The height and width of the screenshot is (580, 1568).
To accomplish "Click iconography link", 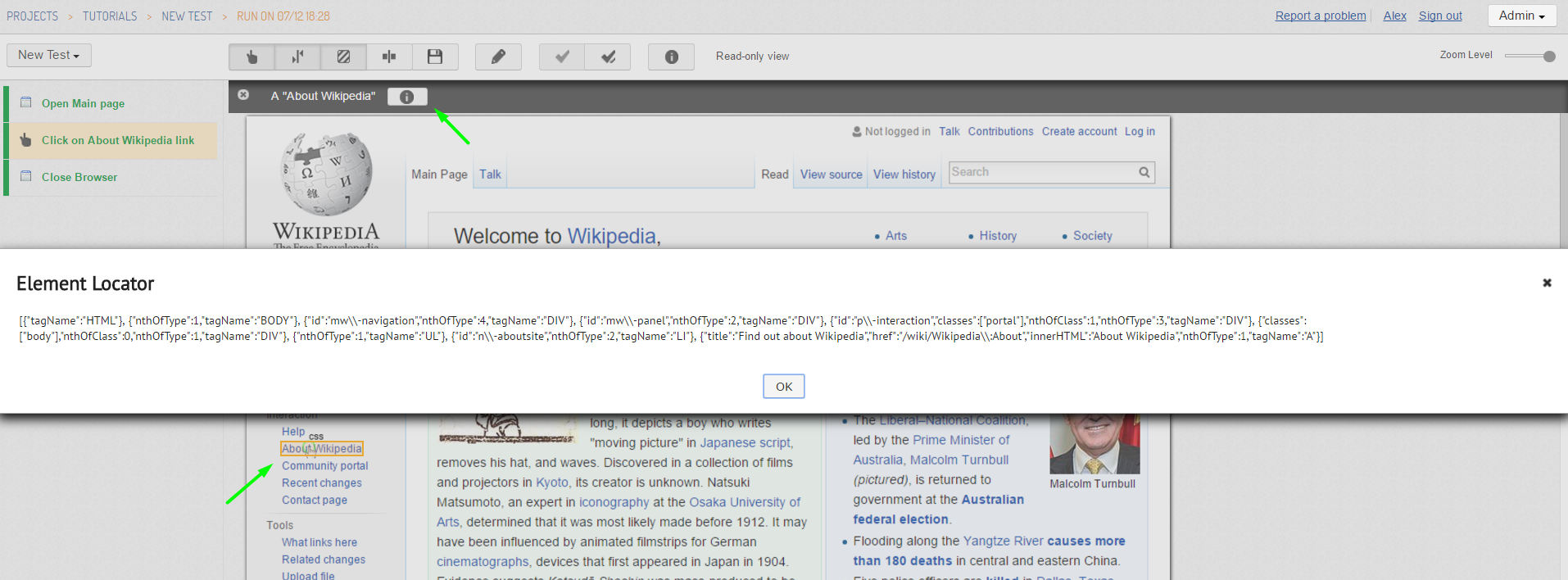I will pyautogui.click(x=614, y=502).
